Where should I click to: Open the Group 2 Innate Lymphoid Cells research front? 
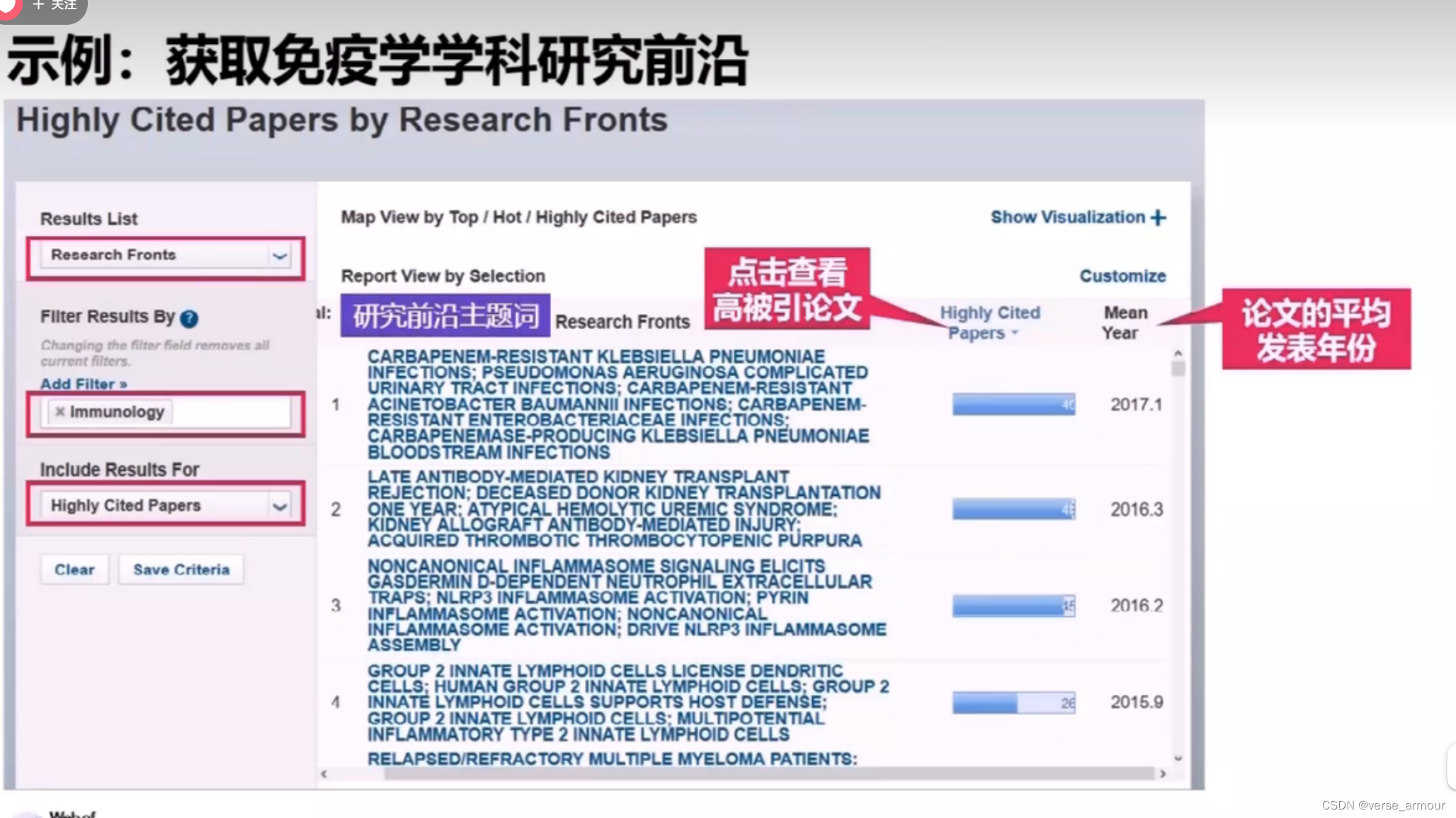click(628, 702)
